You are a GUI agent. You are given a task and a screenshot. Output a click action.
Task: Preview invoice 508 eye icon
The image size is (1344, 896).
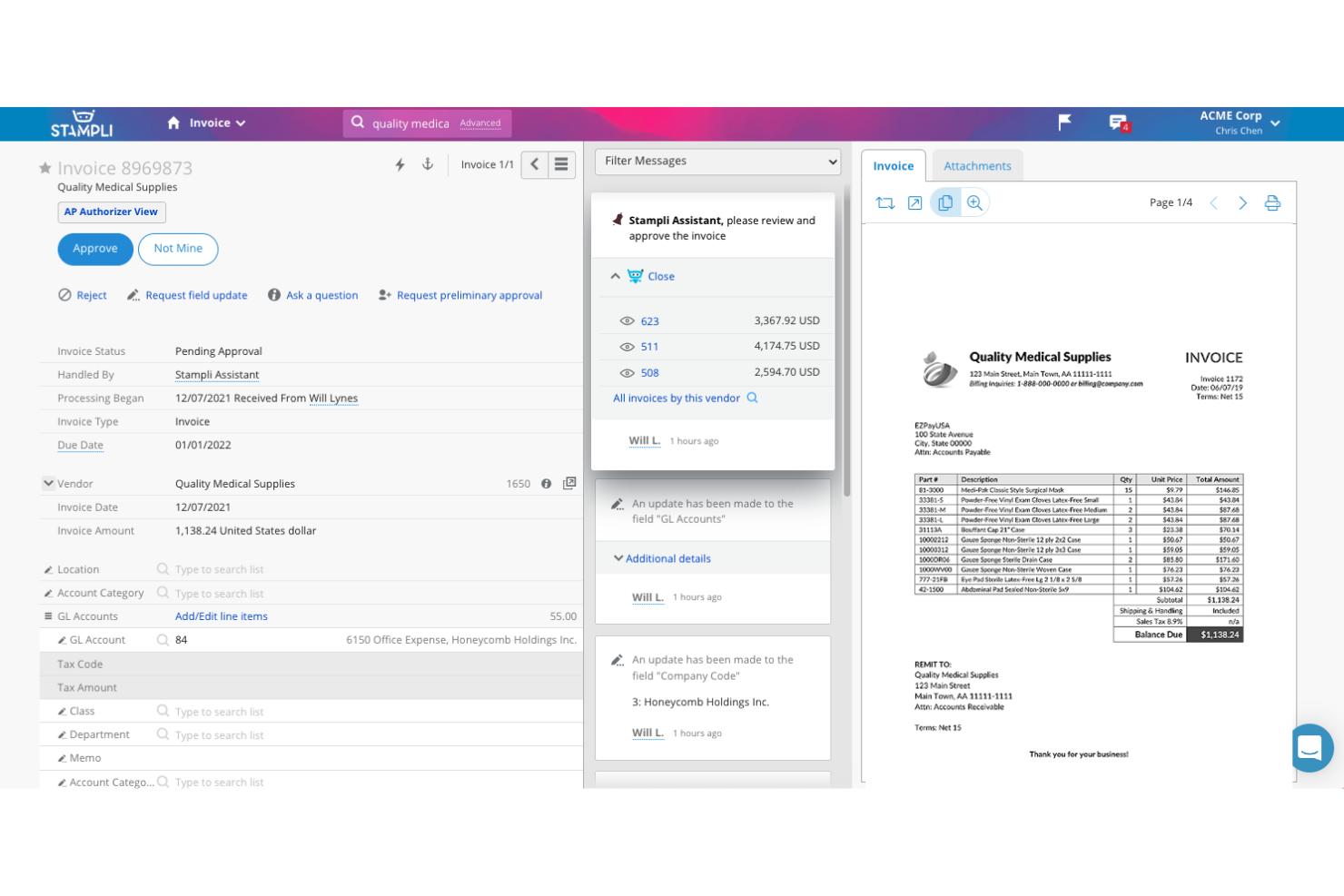[x=627, y=373]
